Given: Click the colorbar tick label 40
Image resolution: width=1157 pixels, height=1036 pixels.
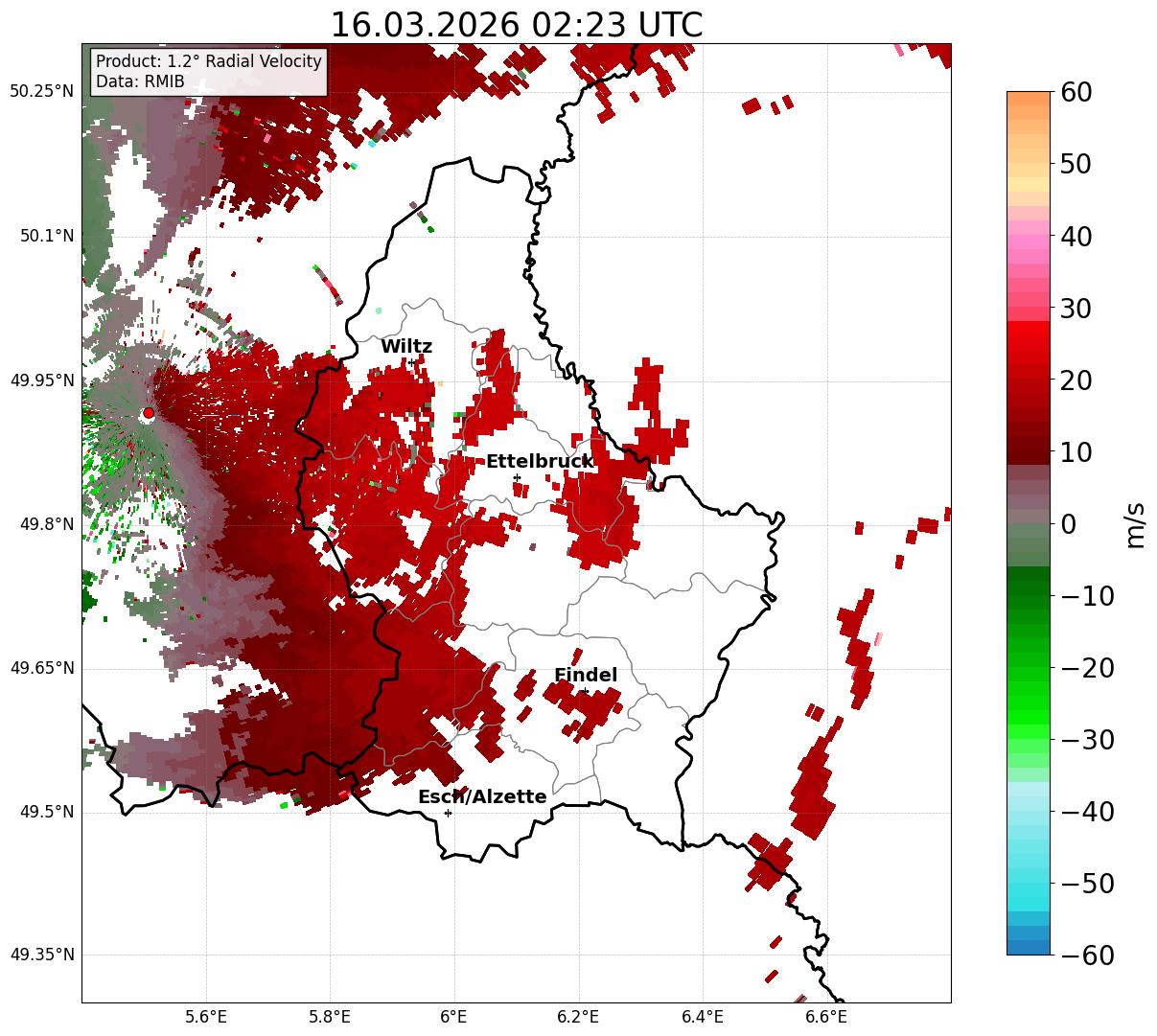Looking at the screenshot, I should click(x=1076, y=236).
